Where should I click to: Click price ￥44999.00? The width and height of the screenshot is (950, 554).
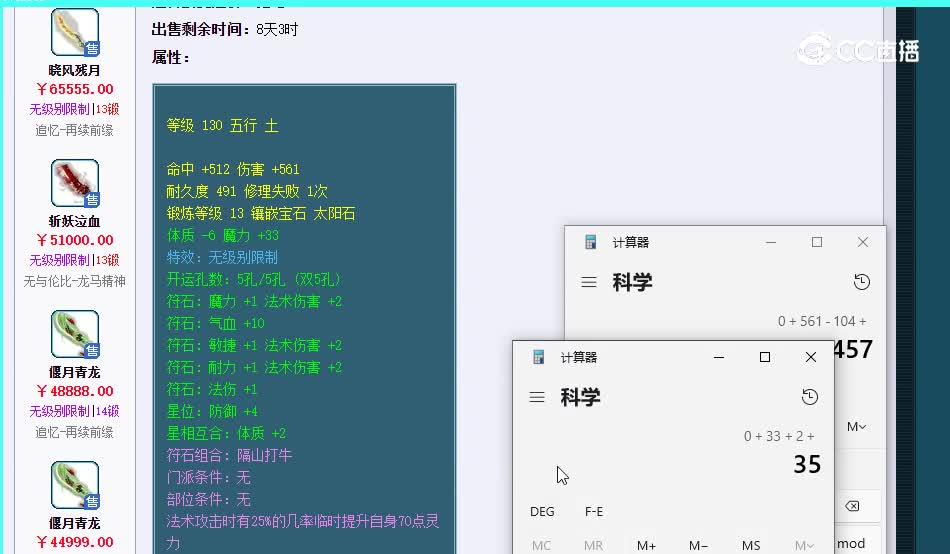(75, 542)
